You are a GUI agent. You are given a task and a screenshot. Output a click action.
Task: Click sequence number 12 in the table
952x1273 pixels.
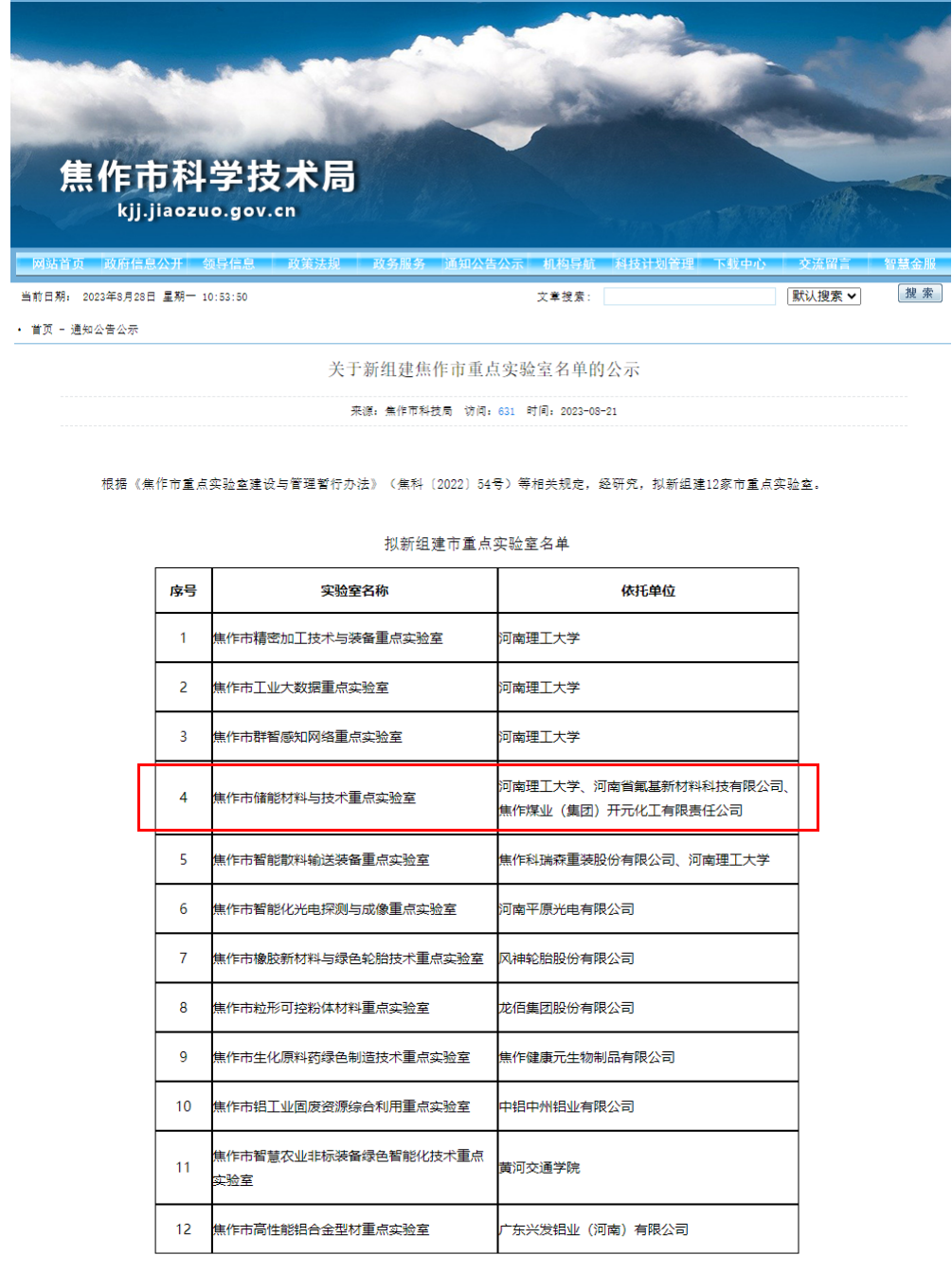184,1229
